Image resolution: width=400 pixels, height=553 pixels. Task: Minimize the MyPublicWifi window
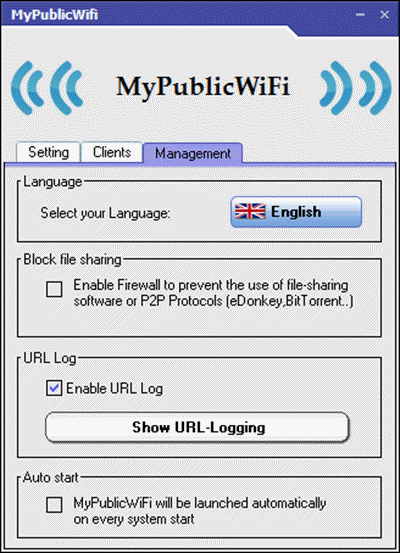pyautogui.click(x=360, y=14)
